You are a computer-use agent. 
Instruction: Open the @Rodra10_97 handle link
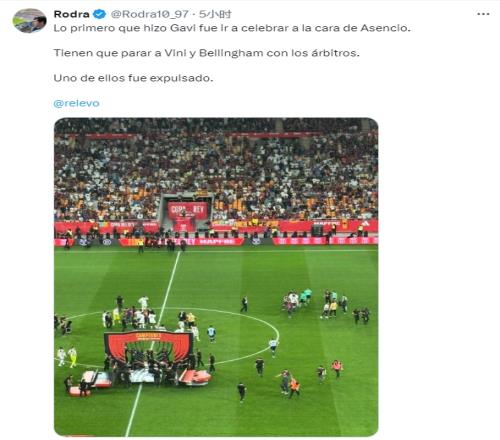[x=149, y=14]
